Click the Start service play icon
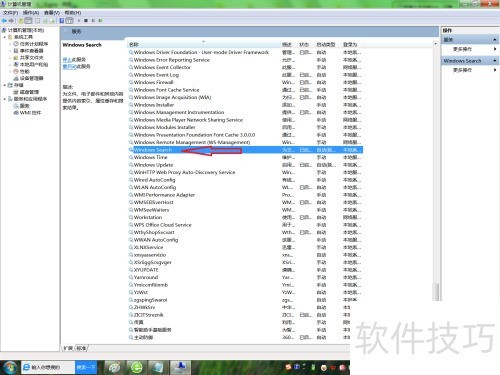500x375 pixels. point(79,21)
